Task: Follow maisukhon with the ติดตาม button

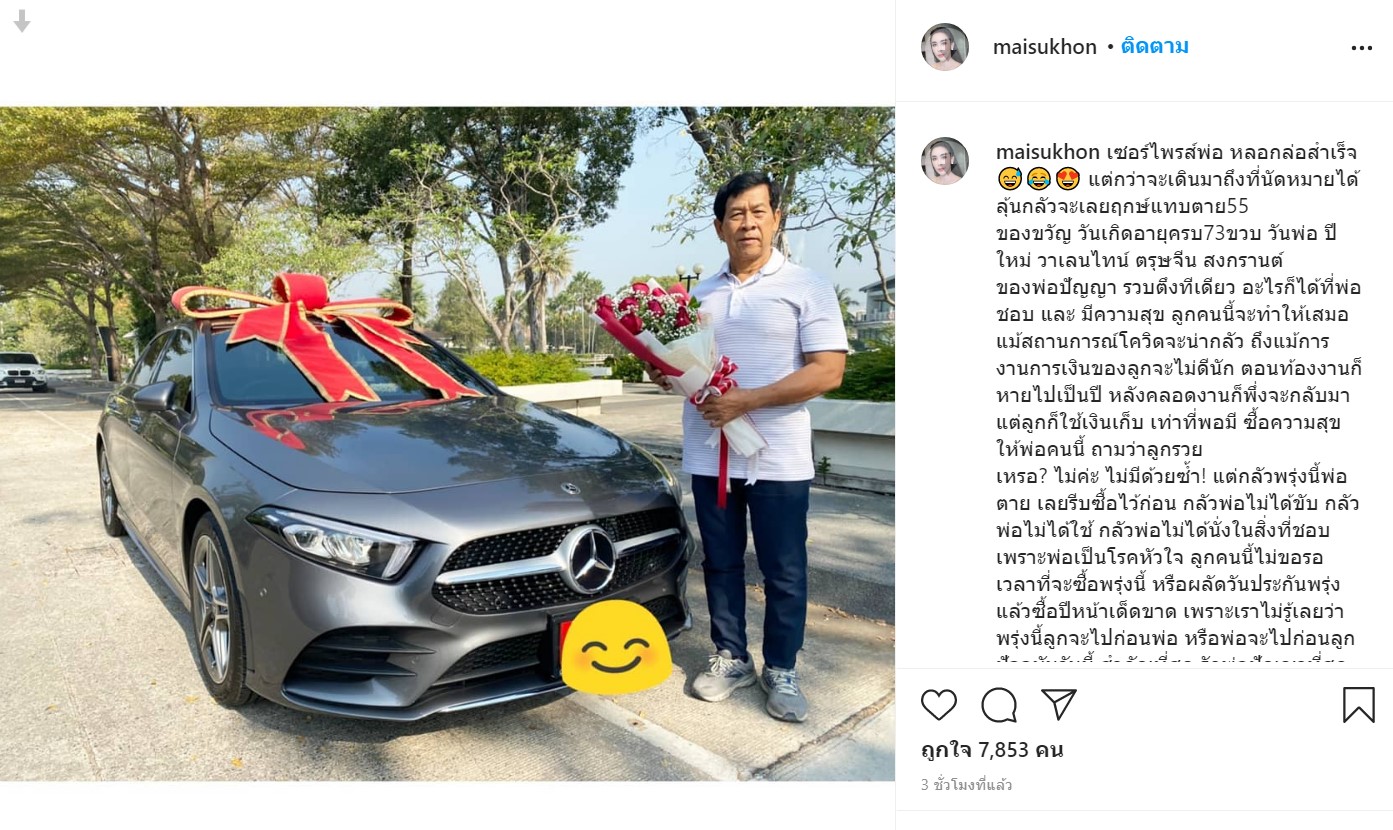Action: tap(1155, 47)
